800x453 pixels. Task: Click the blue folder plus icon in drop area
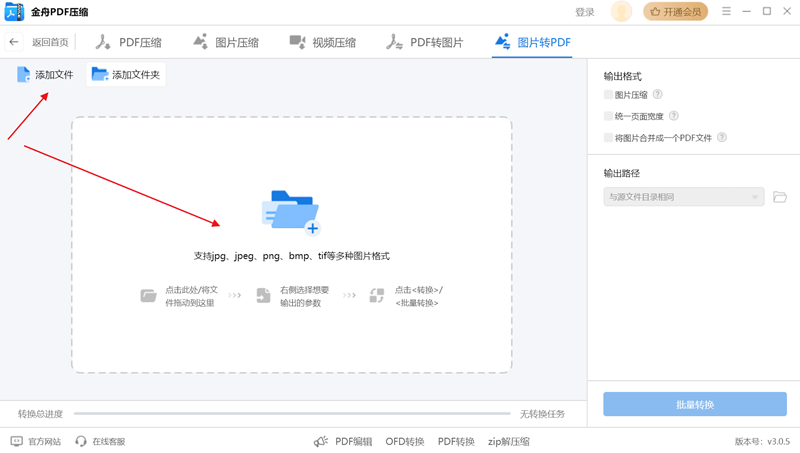click(291, 212)
